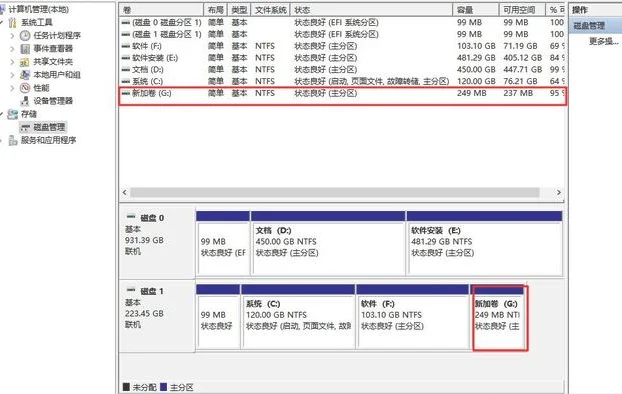Select Disk Management icon (磁盘管理) in tree
622x394 pixels.
[25, 127]
